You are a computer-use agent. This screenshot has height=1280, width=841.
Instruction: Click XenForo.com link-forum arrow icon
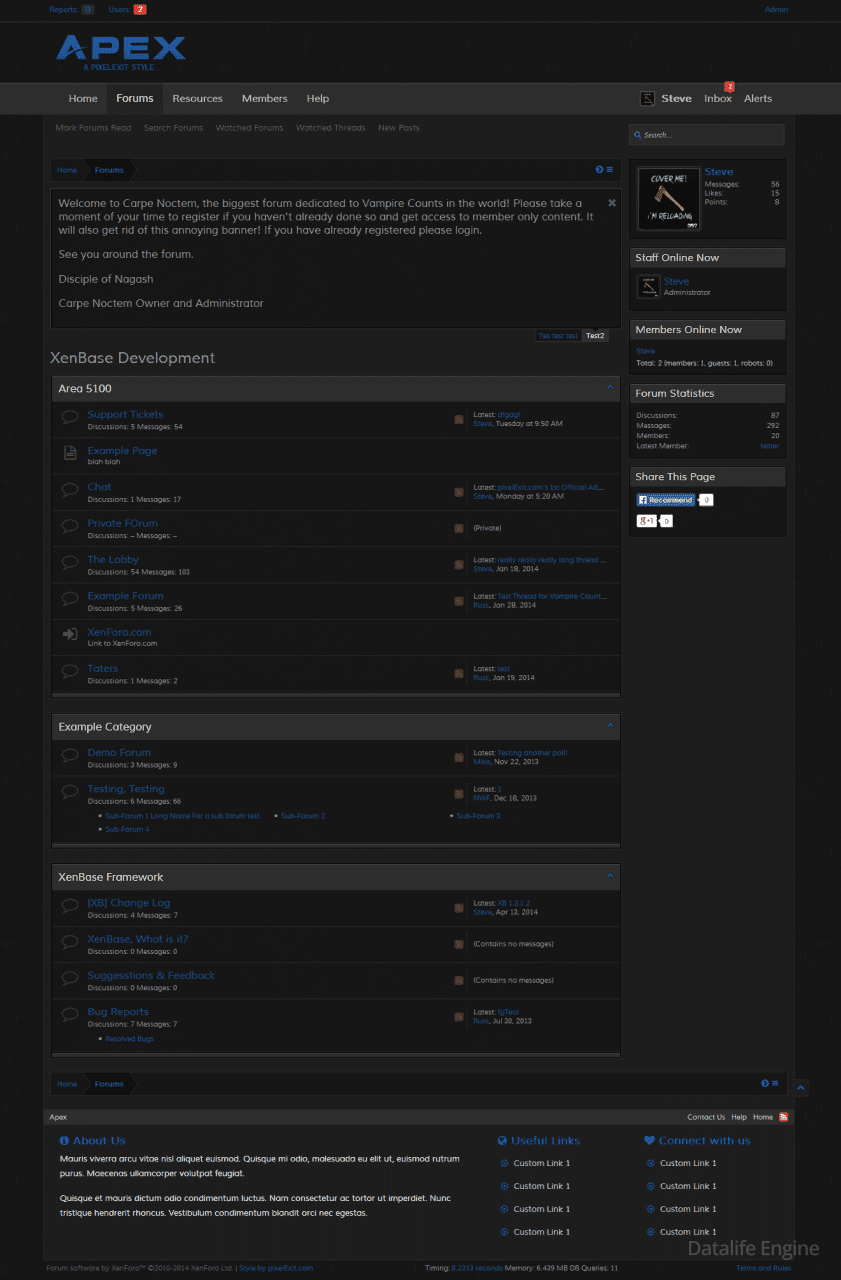[70, 634]
